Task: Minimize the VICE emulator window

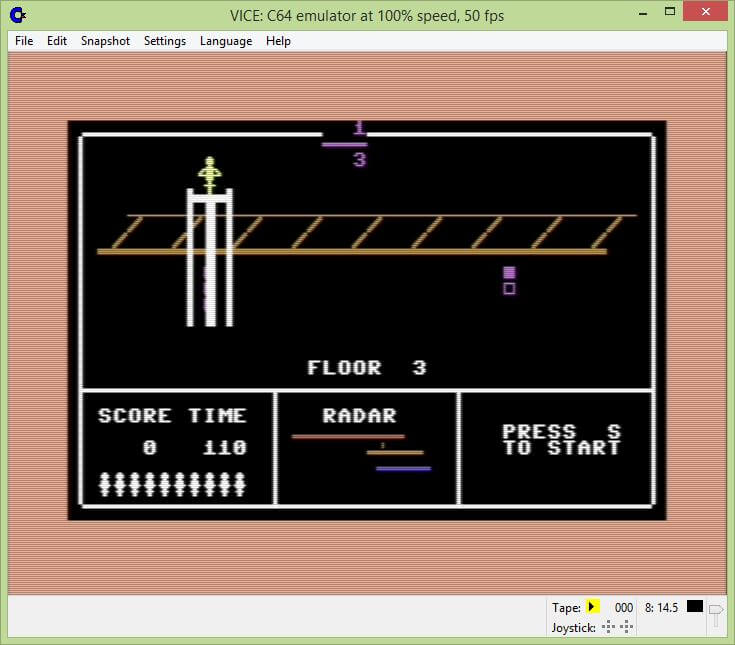Action: (643, 13)
